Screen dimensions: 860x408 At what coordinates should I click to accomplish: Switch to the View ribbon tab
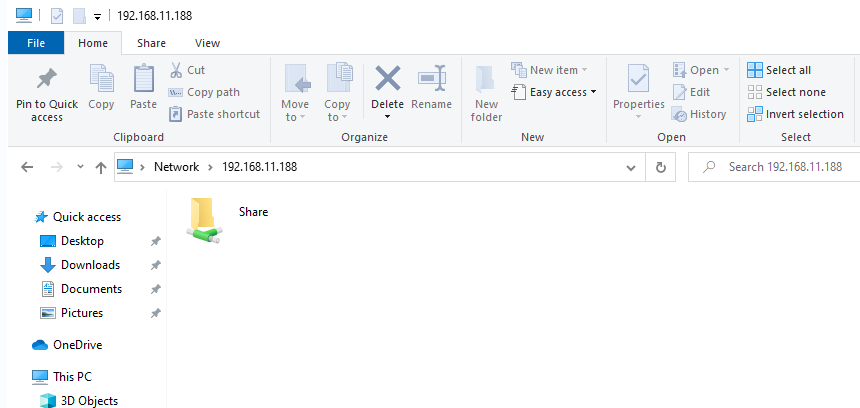[207, 43]
